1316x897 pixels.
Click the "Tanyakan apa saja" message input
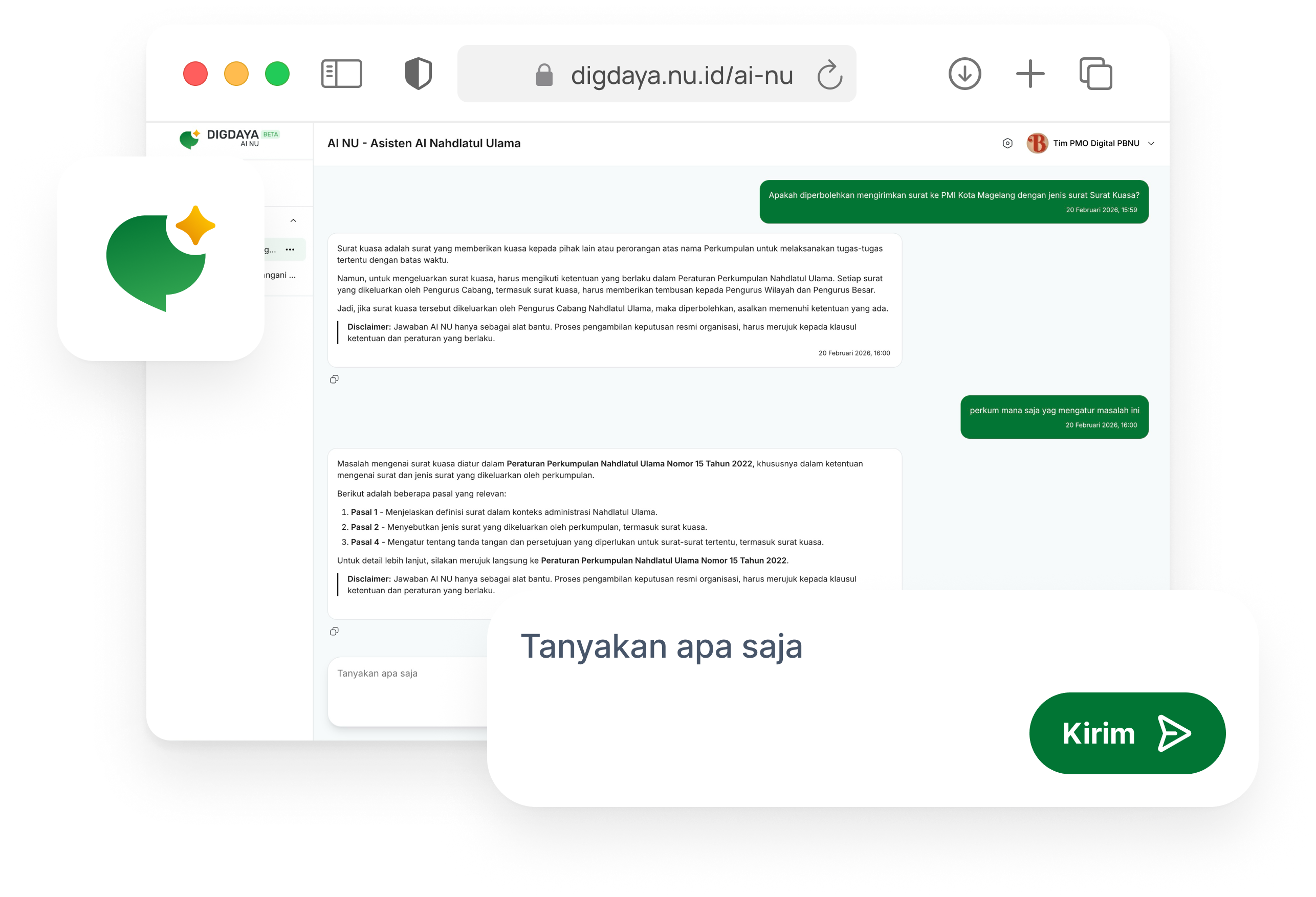click(408, 674)
